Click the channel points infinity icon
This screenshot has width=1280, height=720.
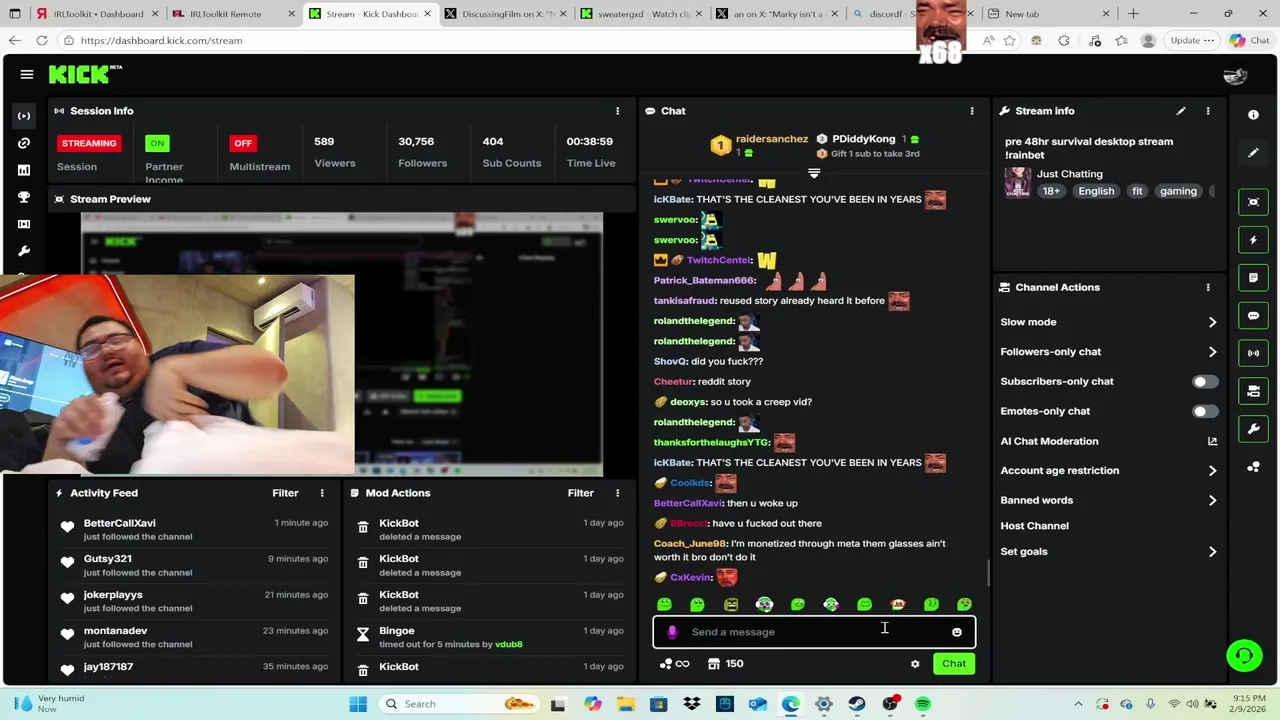click(674, 664)
